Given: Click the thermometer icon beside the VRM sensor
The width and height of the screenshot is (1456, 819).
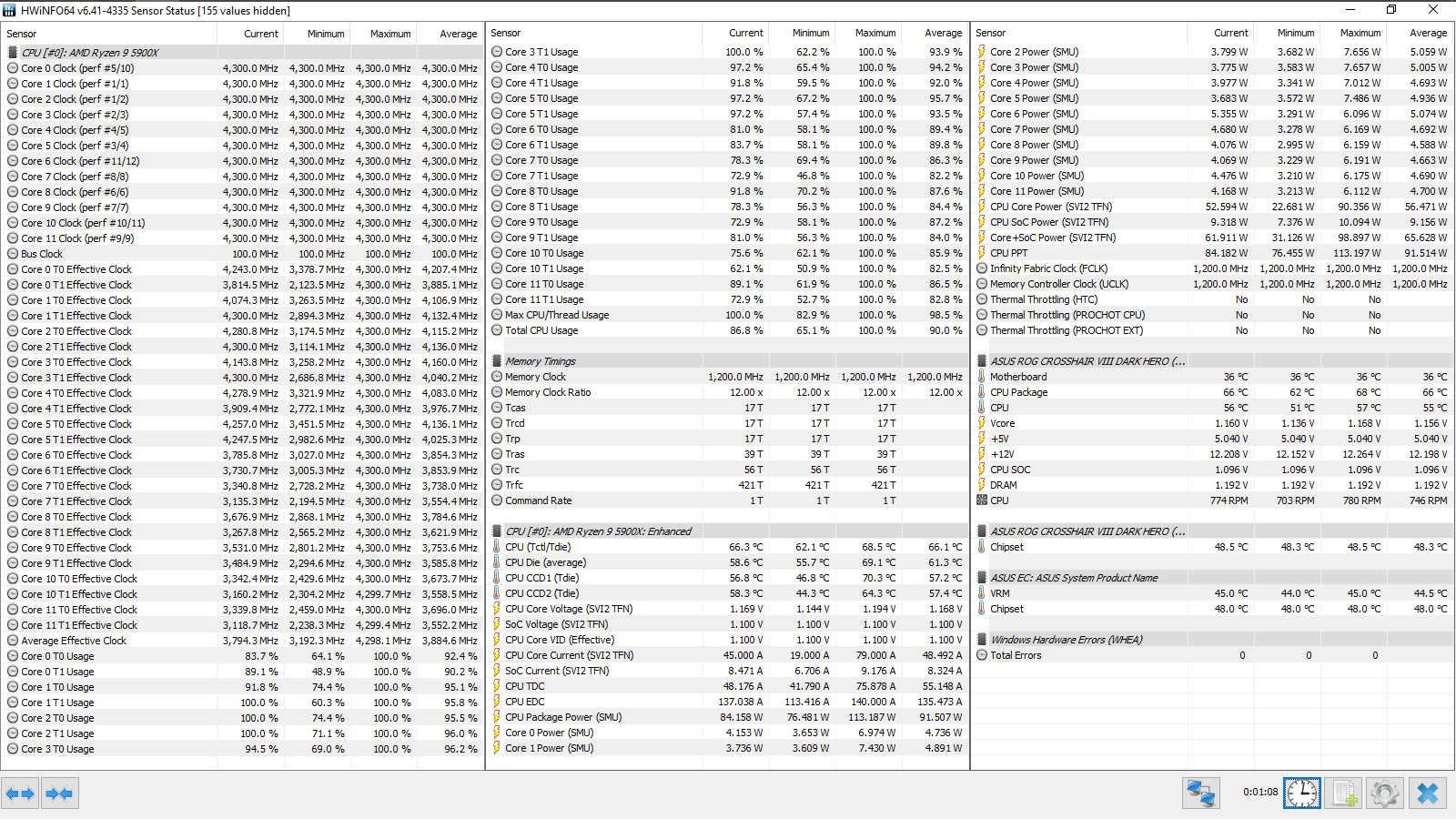Looking at the screenshot, I should pos(982,593).
